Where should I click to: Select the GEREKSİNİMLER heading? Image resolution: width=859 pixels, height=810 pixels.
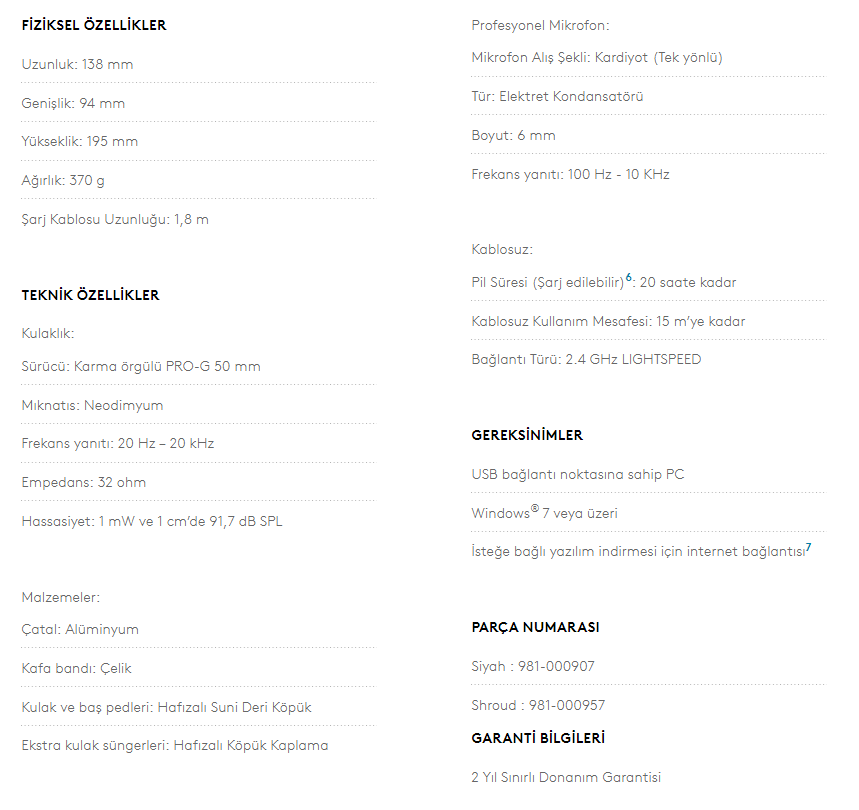527,435
